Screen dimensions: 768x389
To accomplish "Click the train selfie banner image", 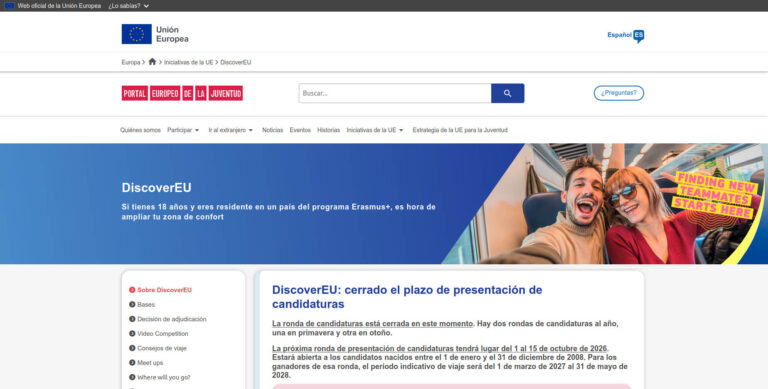I will click(x=604, y=204).
